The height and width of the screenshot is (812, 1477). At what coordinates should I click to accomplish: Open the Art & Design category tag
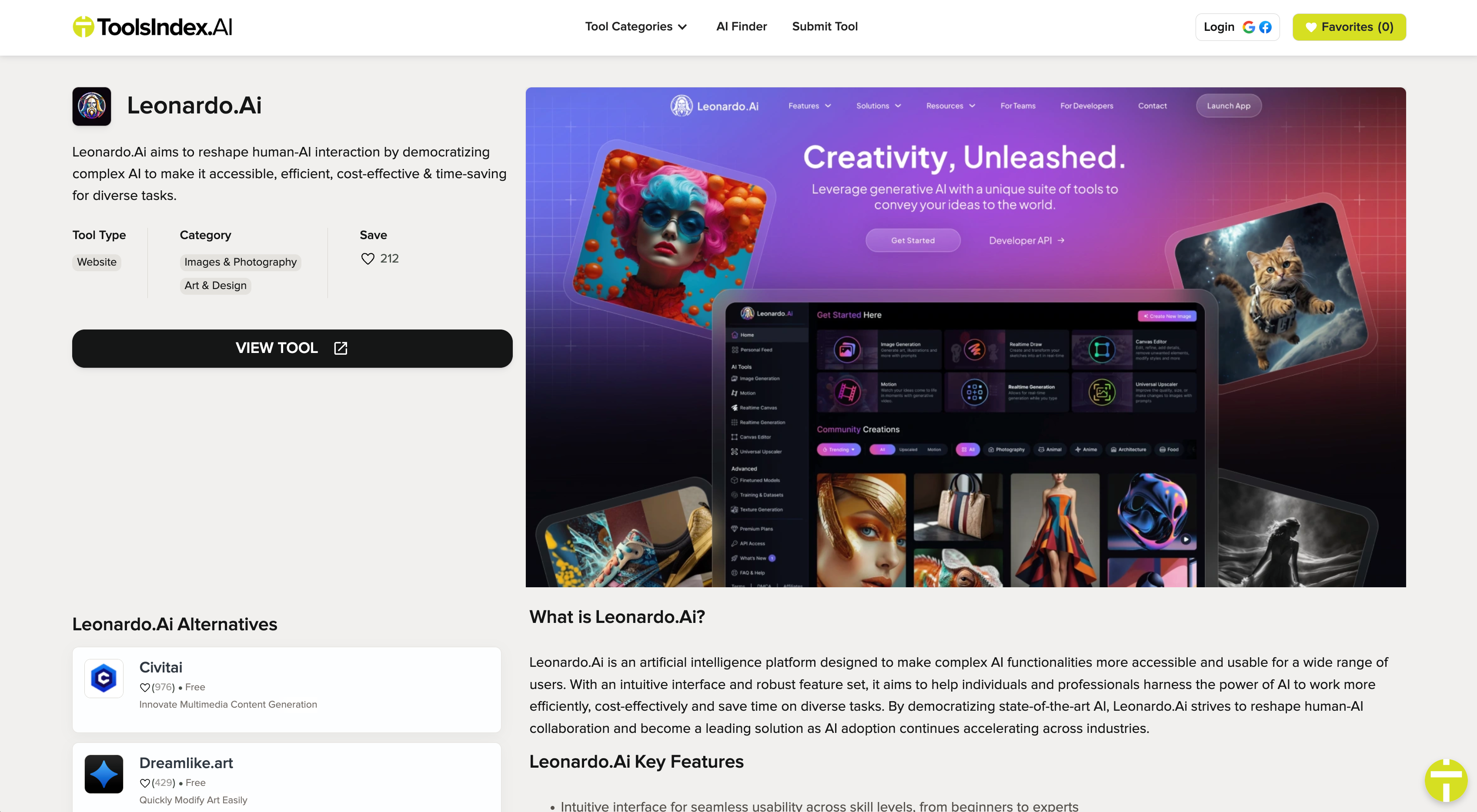pos(215,286)
